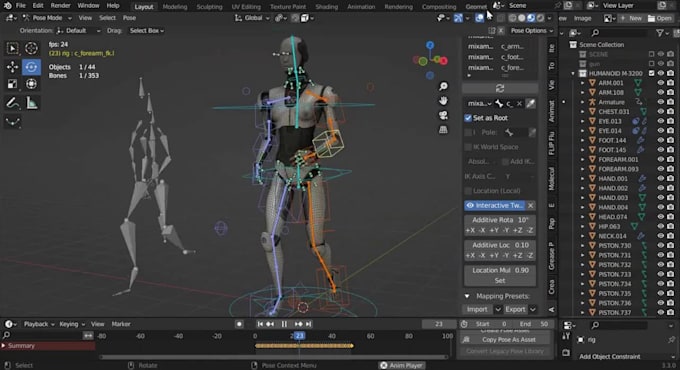This screenshot has height=370, width=680.
Task: Select the Move tool
Action: click(x=12, y=67)
